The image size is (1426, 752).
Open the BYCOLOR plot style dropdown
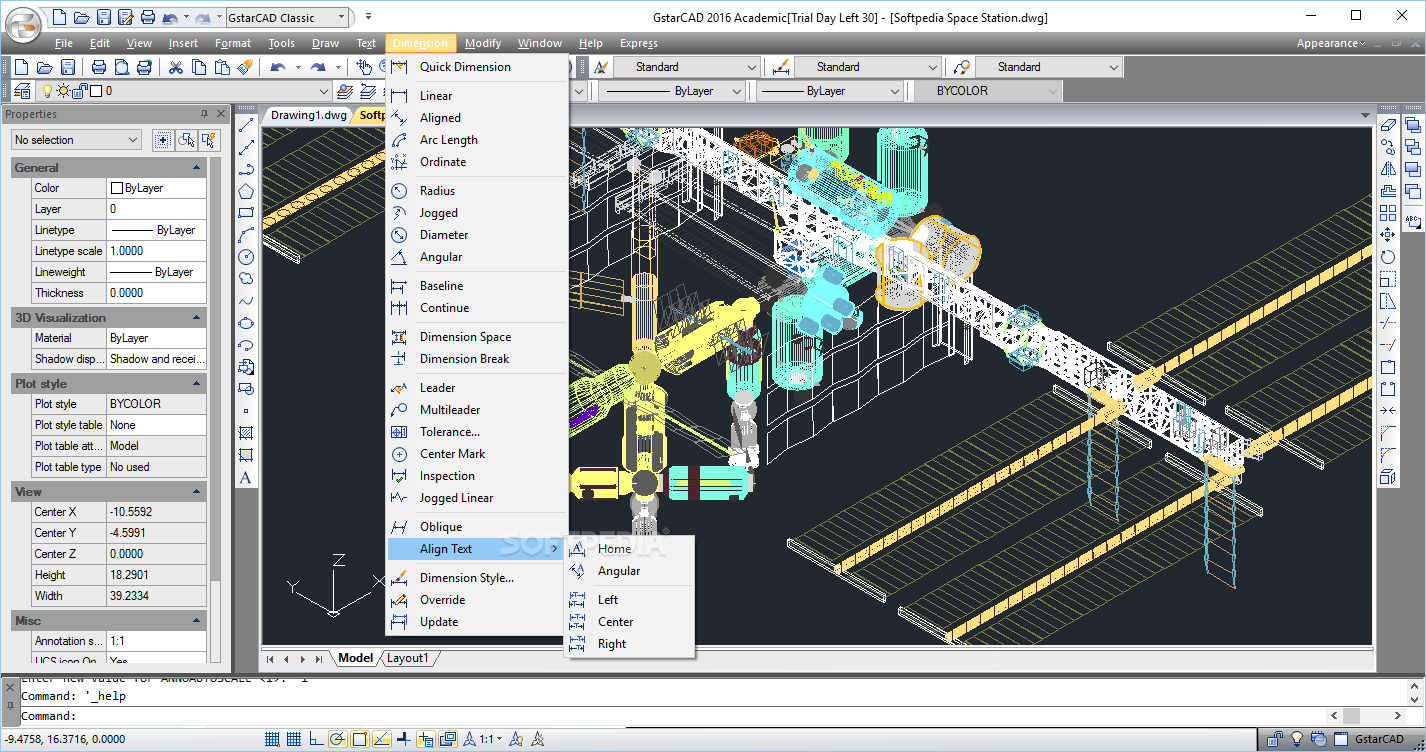point(988,91)
